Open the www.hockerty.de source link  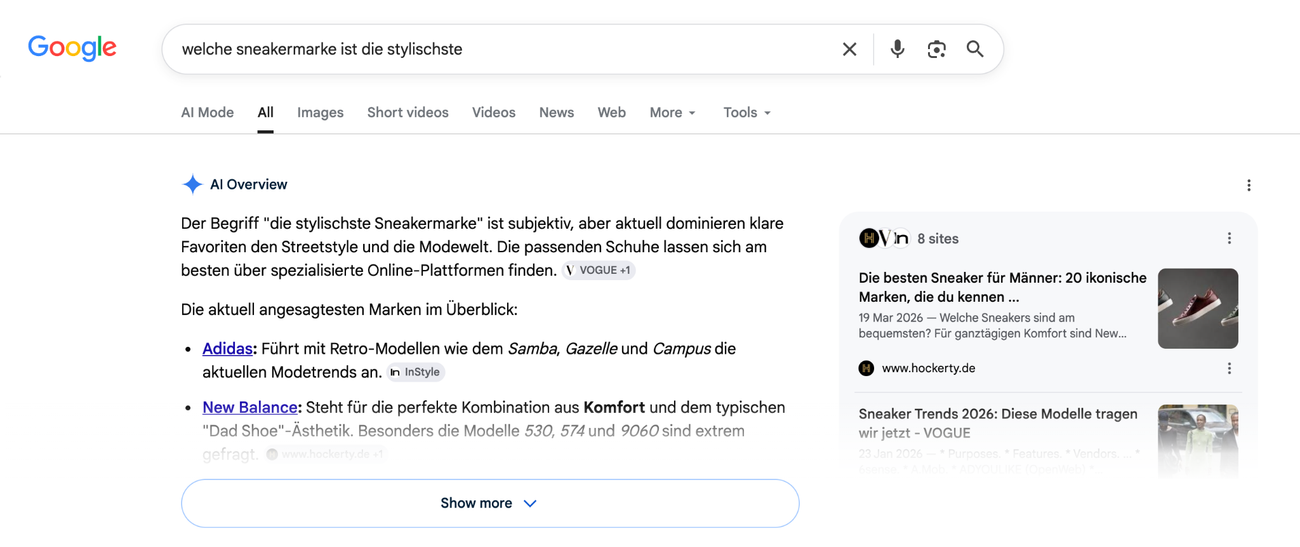(928, 368)
